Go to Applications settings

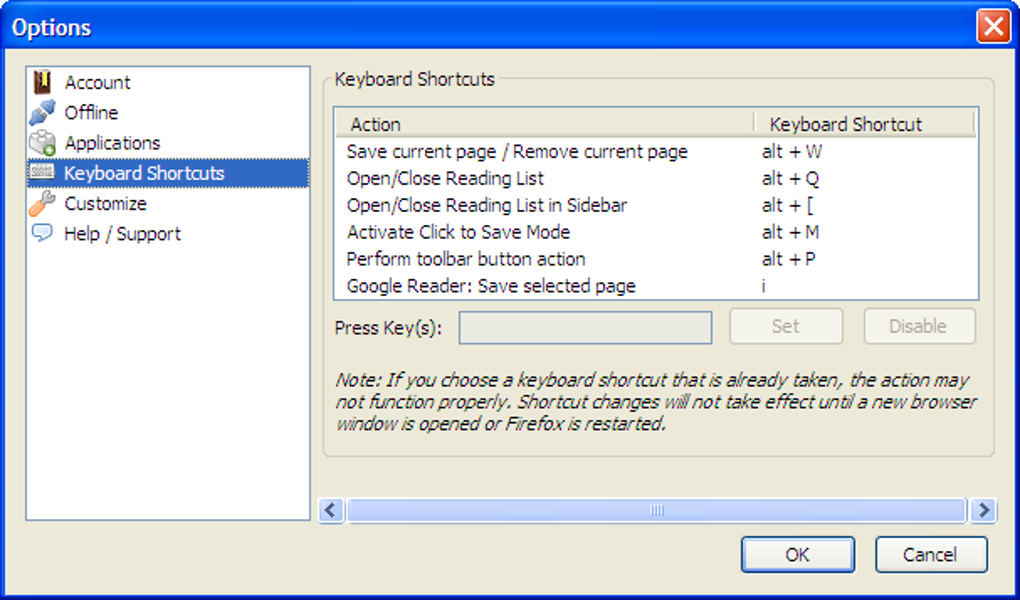click(168, 143)
